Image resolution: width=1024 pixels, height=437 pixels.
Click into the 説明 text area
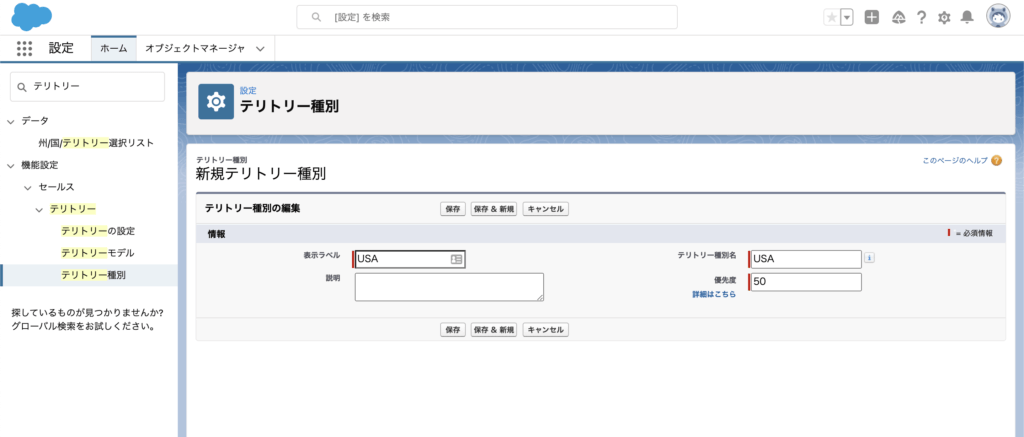click(x=449, y=287)
